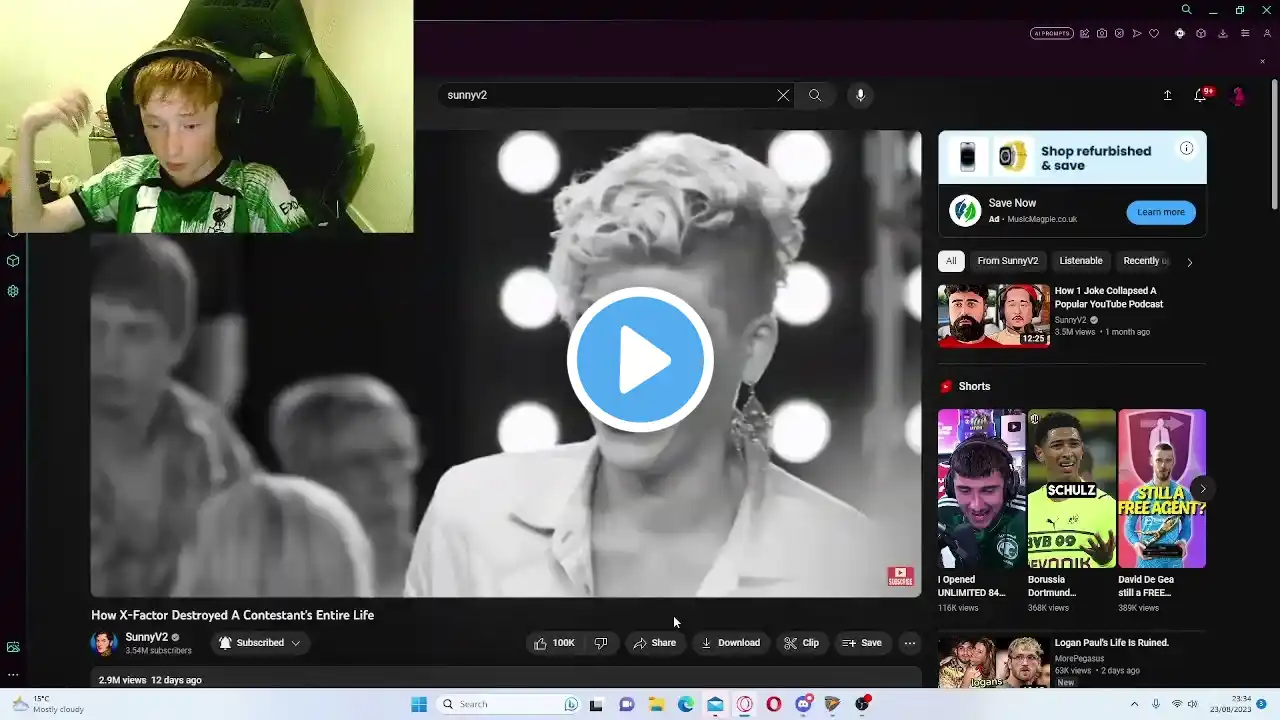Show next Shorts with the carousel arrow

(1203, 489)
